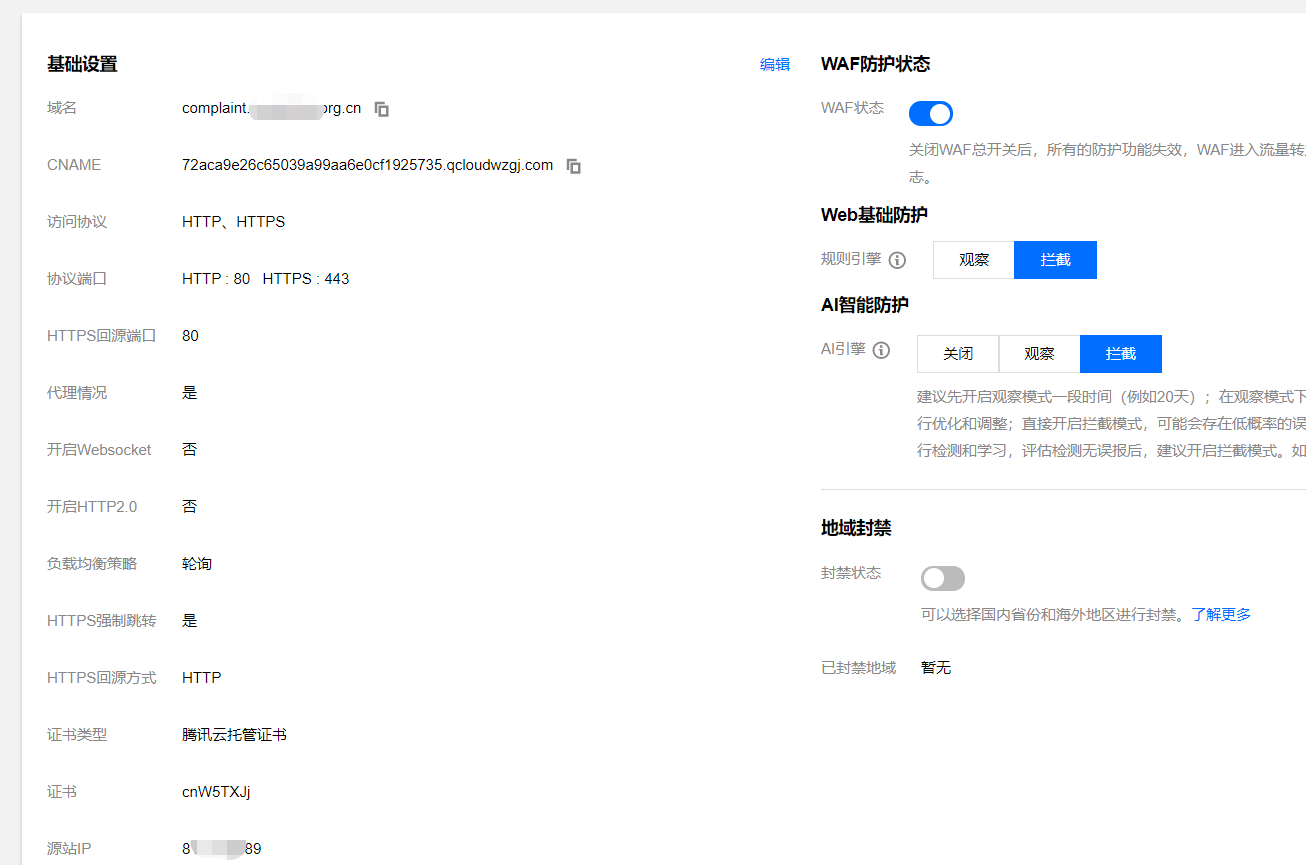The width and height of the screenshot is (1306, 865).
Task: Open info tooltip next to AI引擎
Action: pyautogui.click(x=881, y=350)
